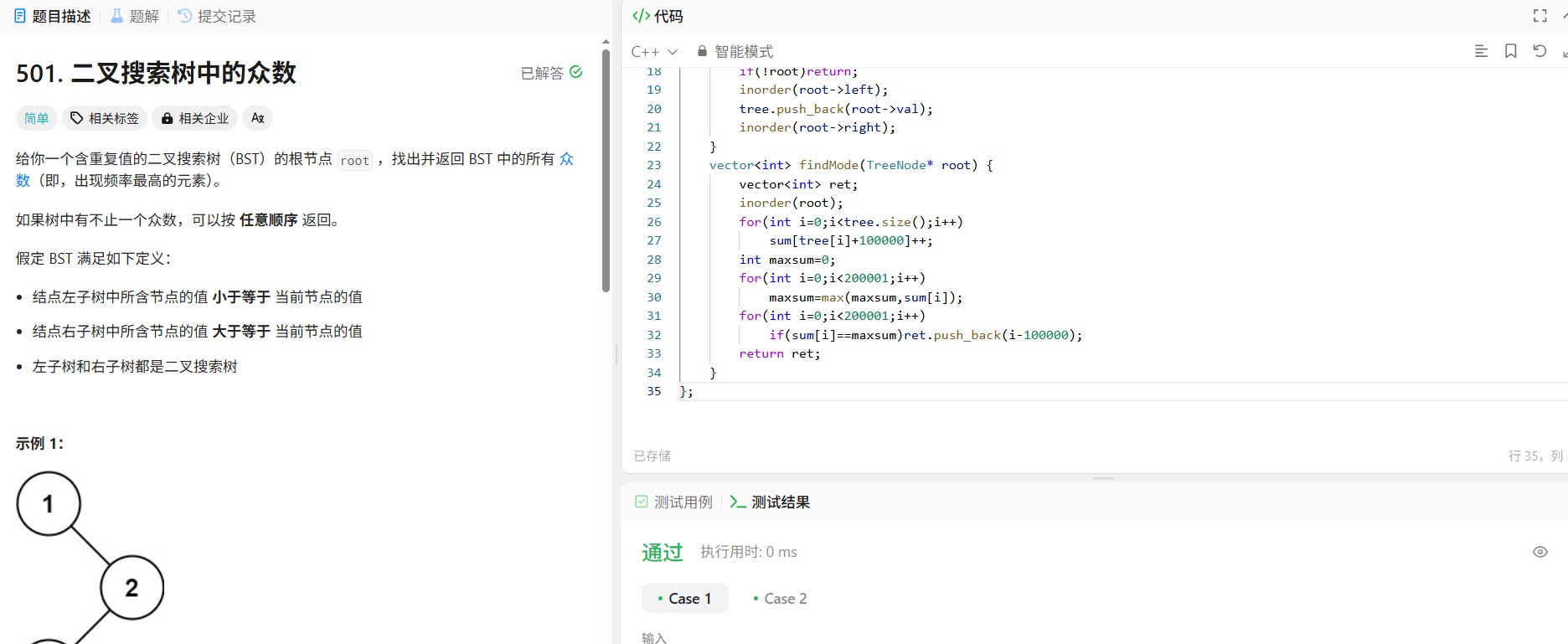Click code line 'vector<int> ret;'
The width and height of the screenshot is (1568, 644).
coord(798,184)
